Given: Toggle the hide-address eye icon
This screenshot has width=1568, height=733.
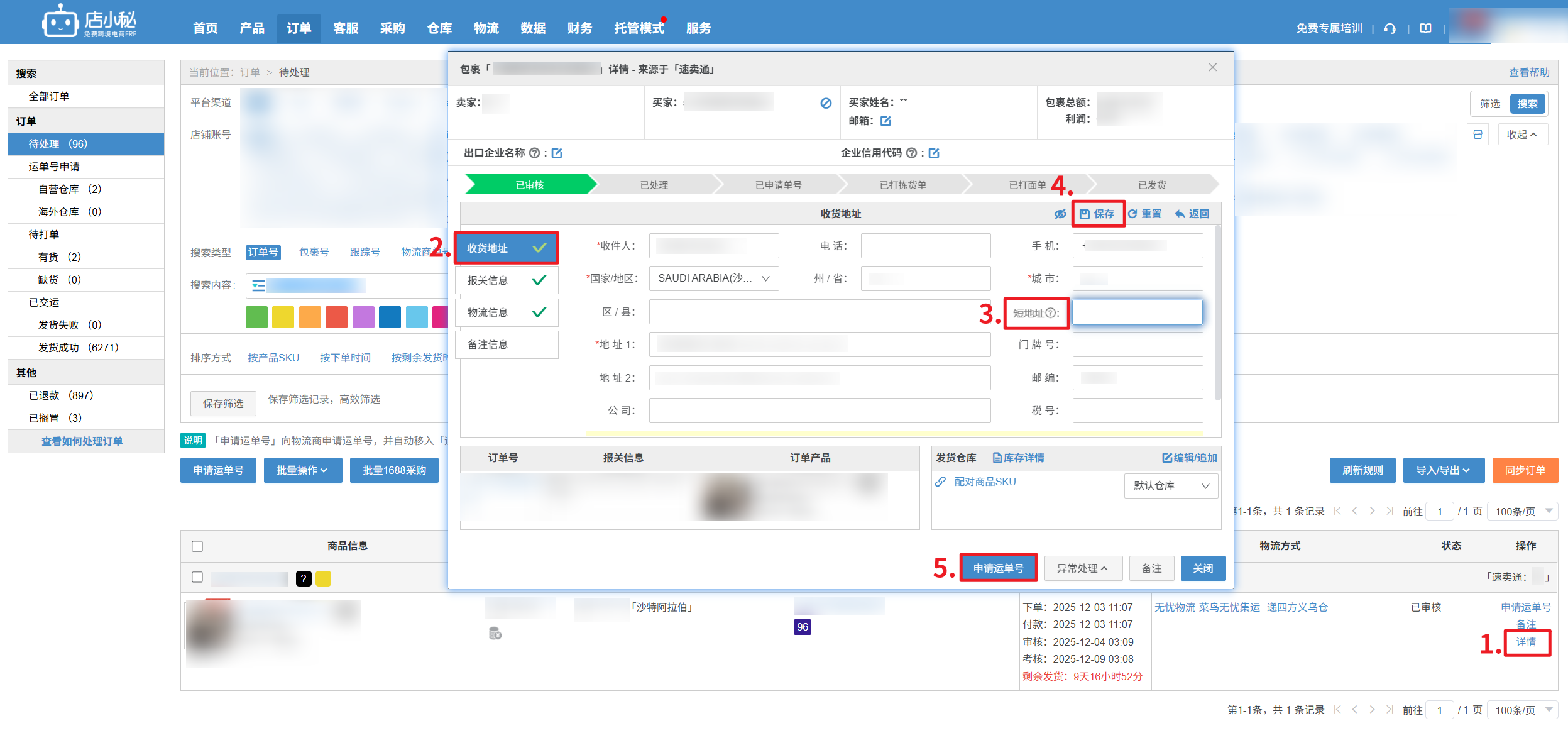Looking at the screenshot, I should [x=1060, y=214].
